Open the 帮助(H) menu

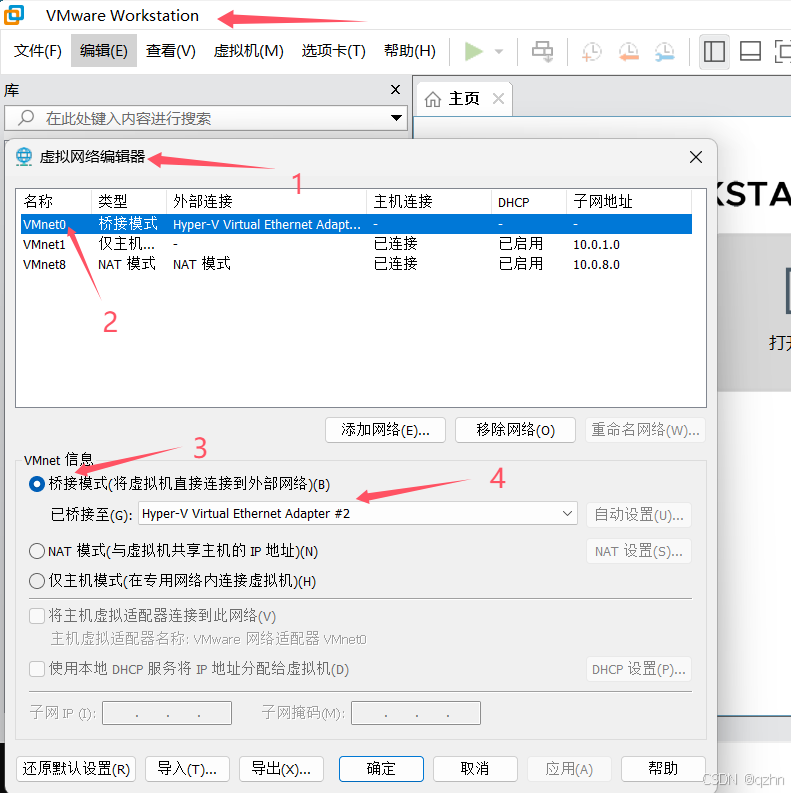click(410, 51)
